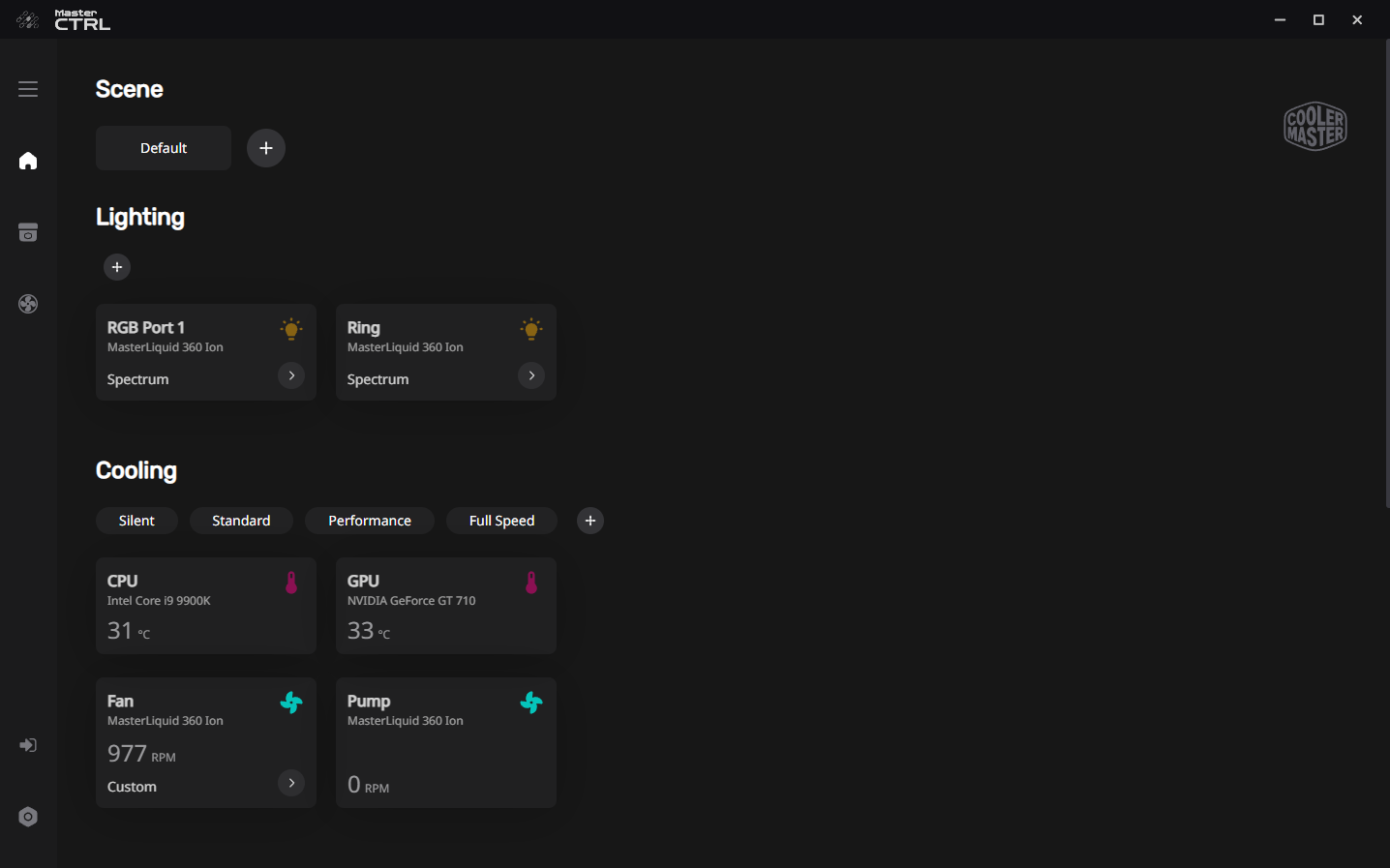Open the CPU temperature card
The width and height of the screenshot is (1390, 868).
[206, 606]
